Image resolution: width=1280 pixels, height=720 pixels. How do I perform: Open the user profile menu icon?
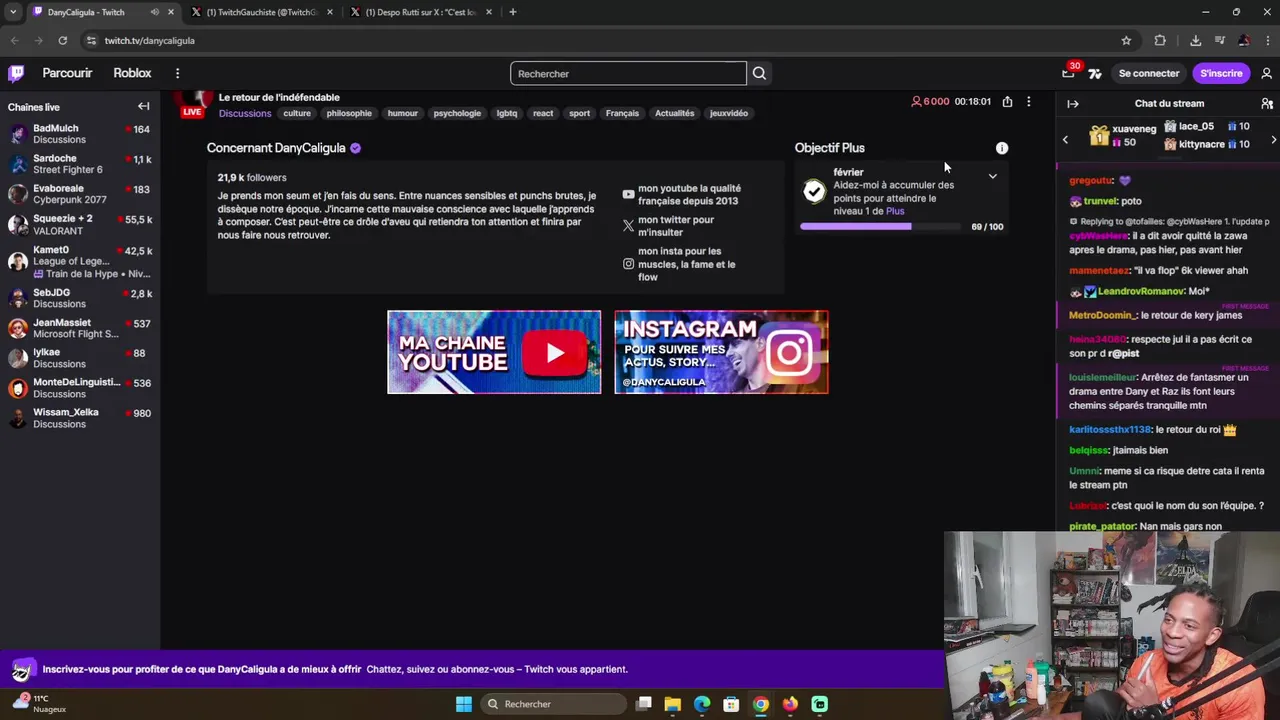pos(1266,73)
